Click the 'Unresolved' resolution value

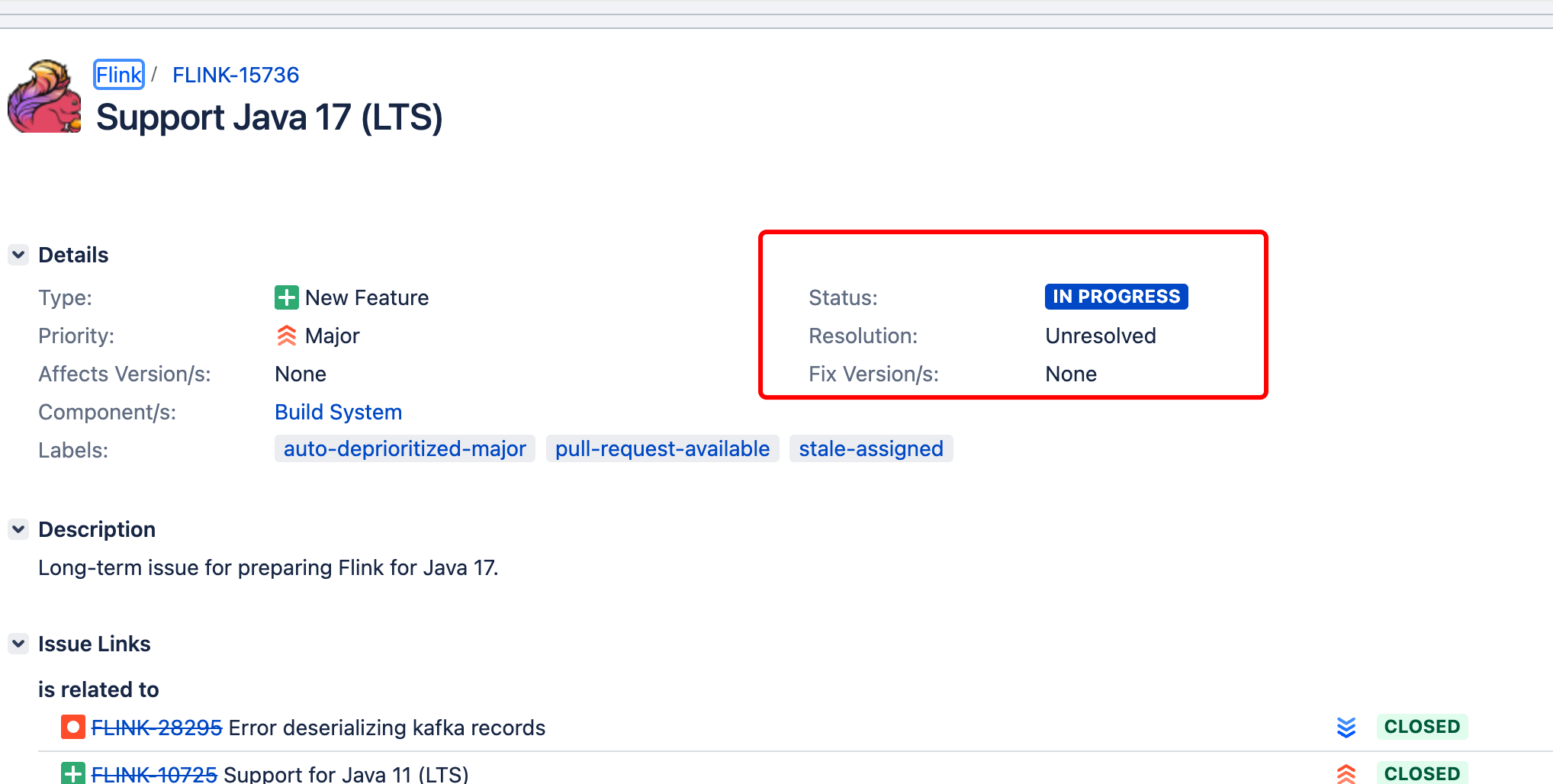1101,336
